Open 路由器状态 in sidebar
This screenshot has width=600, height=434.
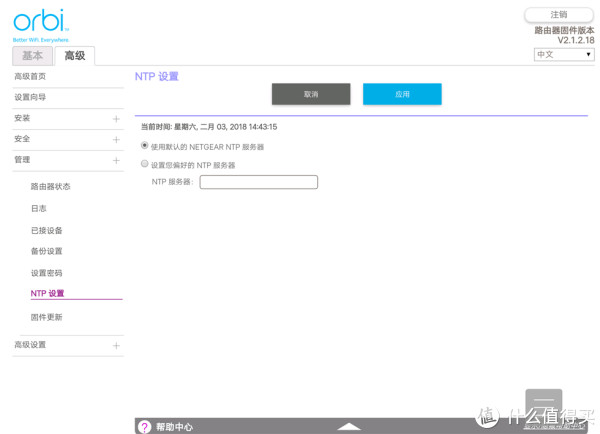[x=51, y=187]
